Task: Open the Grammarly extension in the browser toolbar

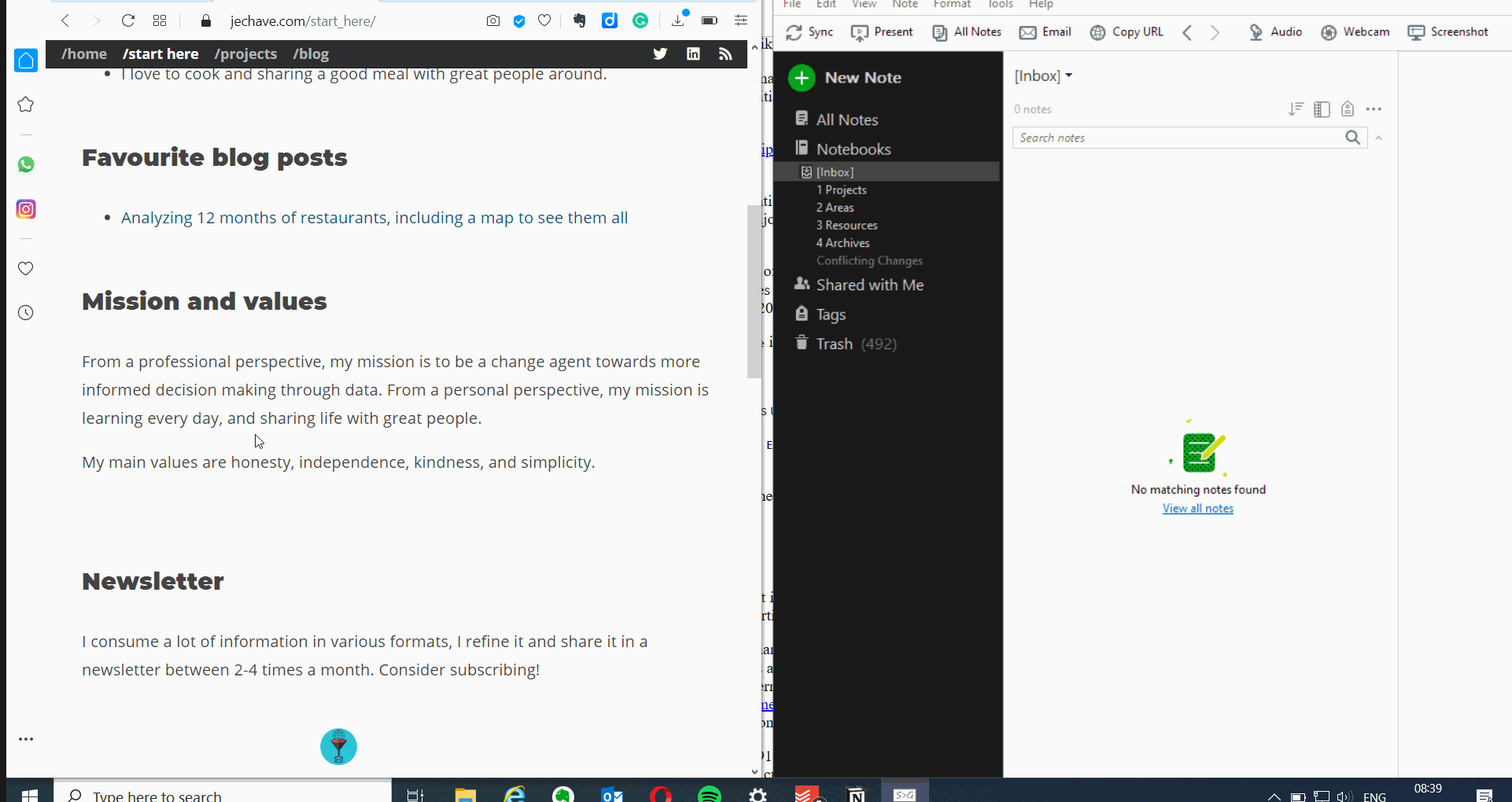Action: (640, 20)
